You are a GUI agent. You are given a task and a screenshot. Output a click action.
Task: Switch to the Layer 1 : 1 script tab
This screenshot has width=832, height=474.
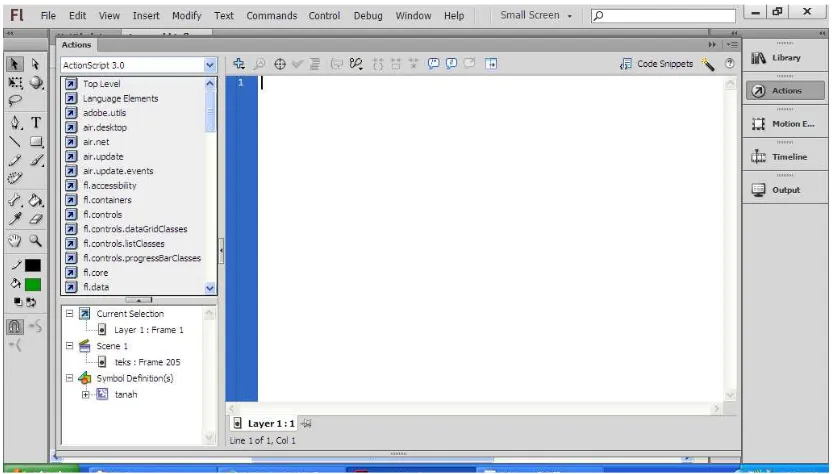pos(264,424)
